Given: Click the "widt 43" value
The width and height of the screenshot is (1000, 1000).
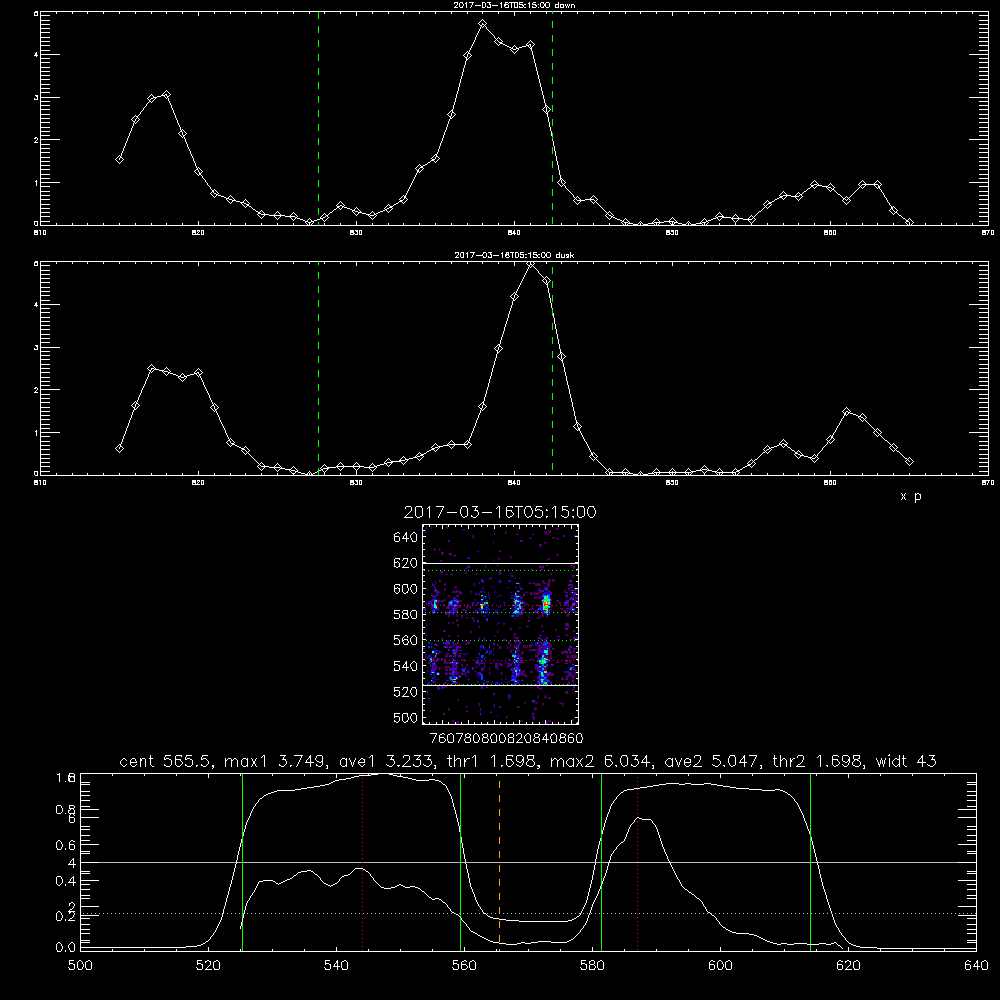Looking at the screenshot, I should point(906,761).
